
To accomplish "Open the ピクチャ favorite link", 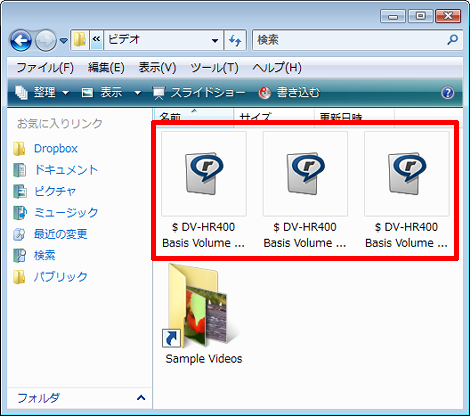I will 55,191.
